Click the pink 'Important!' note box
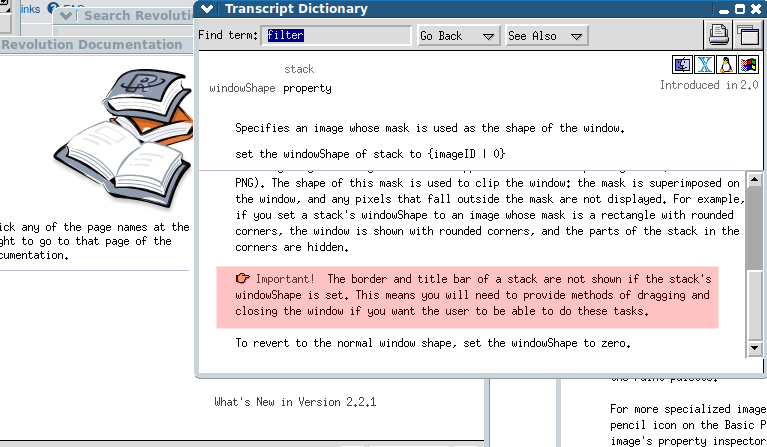The image size is (767, 447). [x=467, y=297]
